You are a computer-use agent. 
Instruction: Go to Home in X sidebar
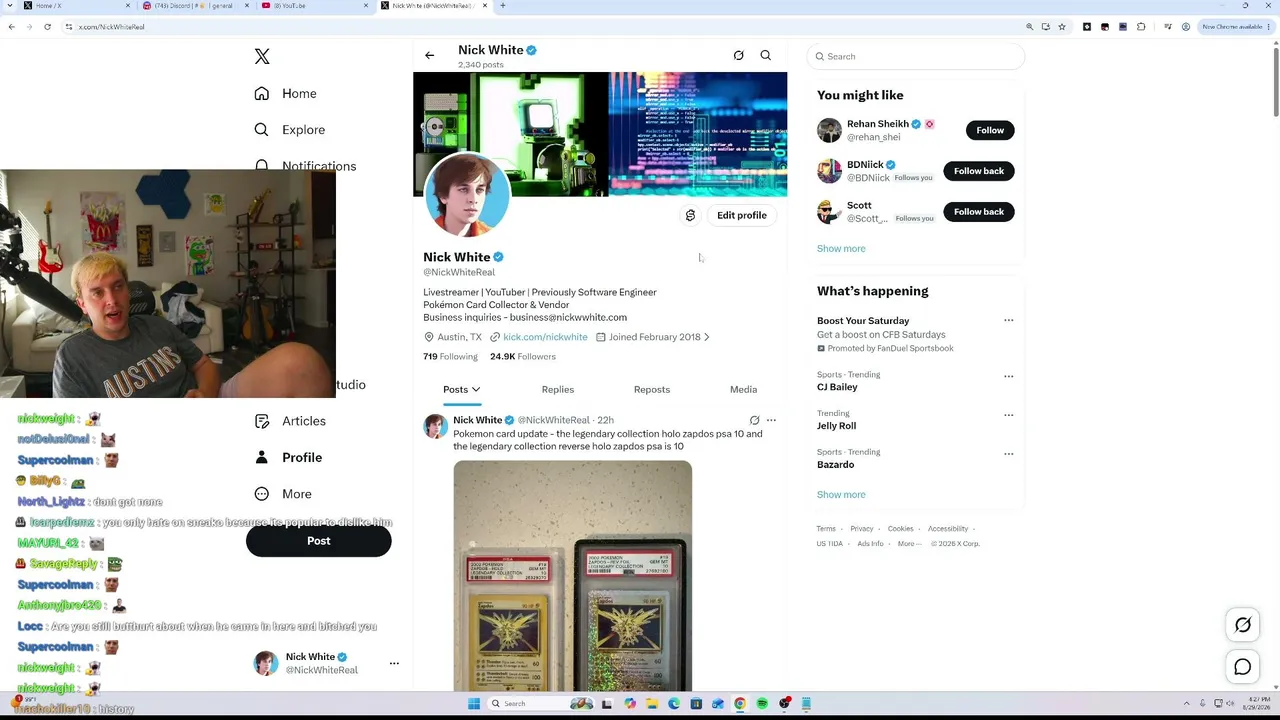click(286, 93)
